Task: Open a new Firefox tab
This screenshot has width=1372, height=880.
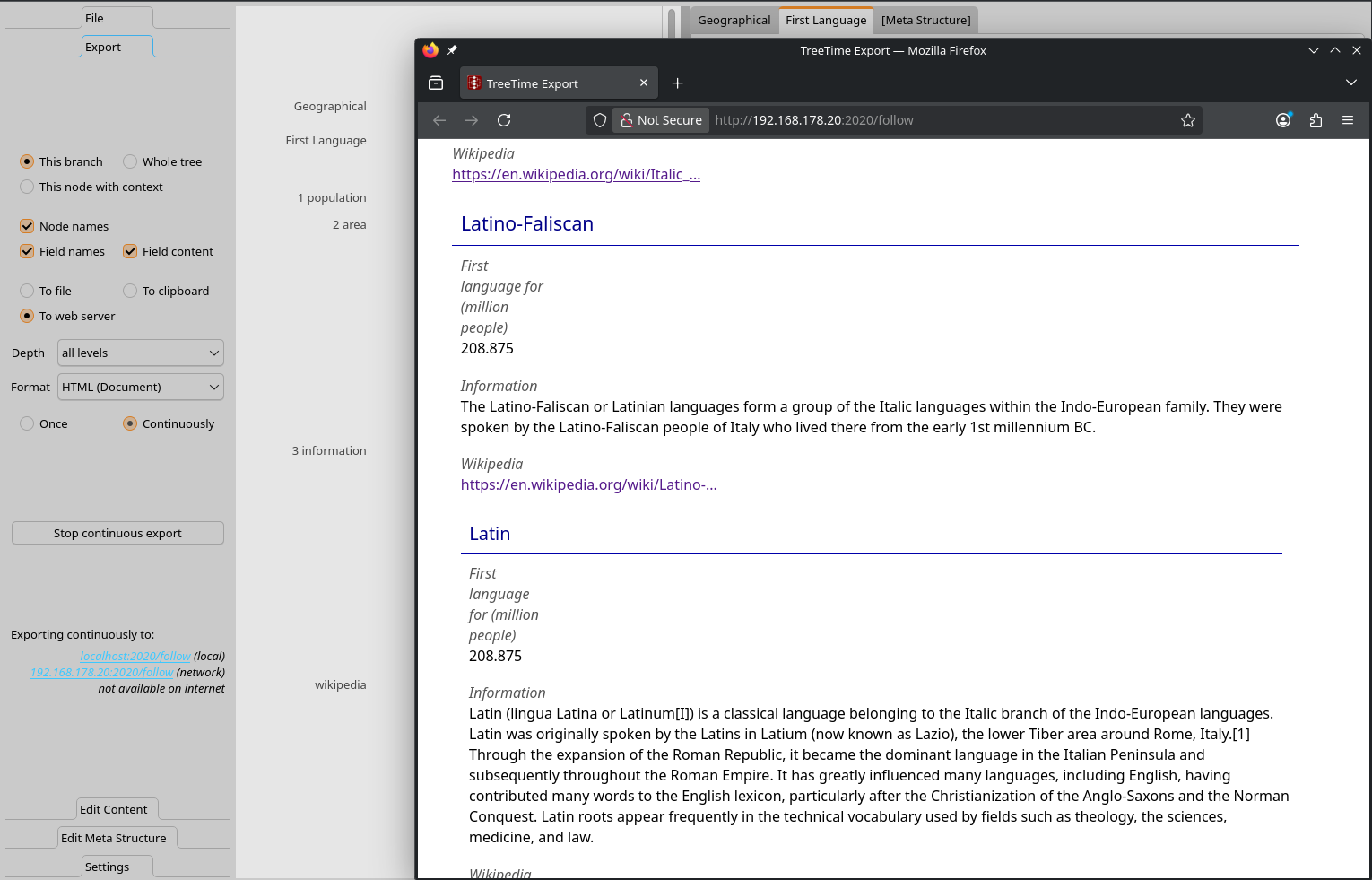Action: click(678, 83)
